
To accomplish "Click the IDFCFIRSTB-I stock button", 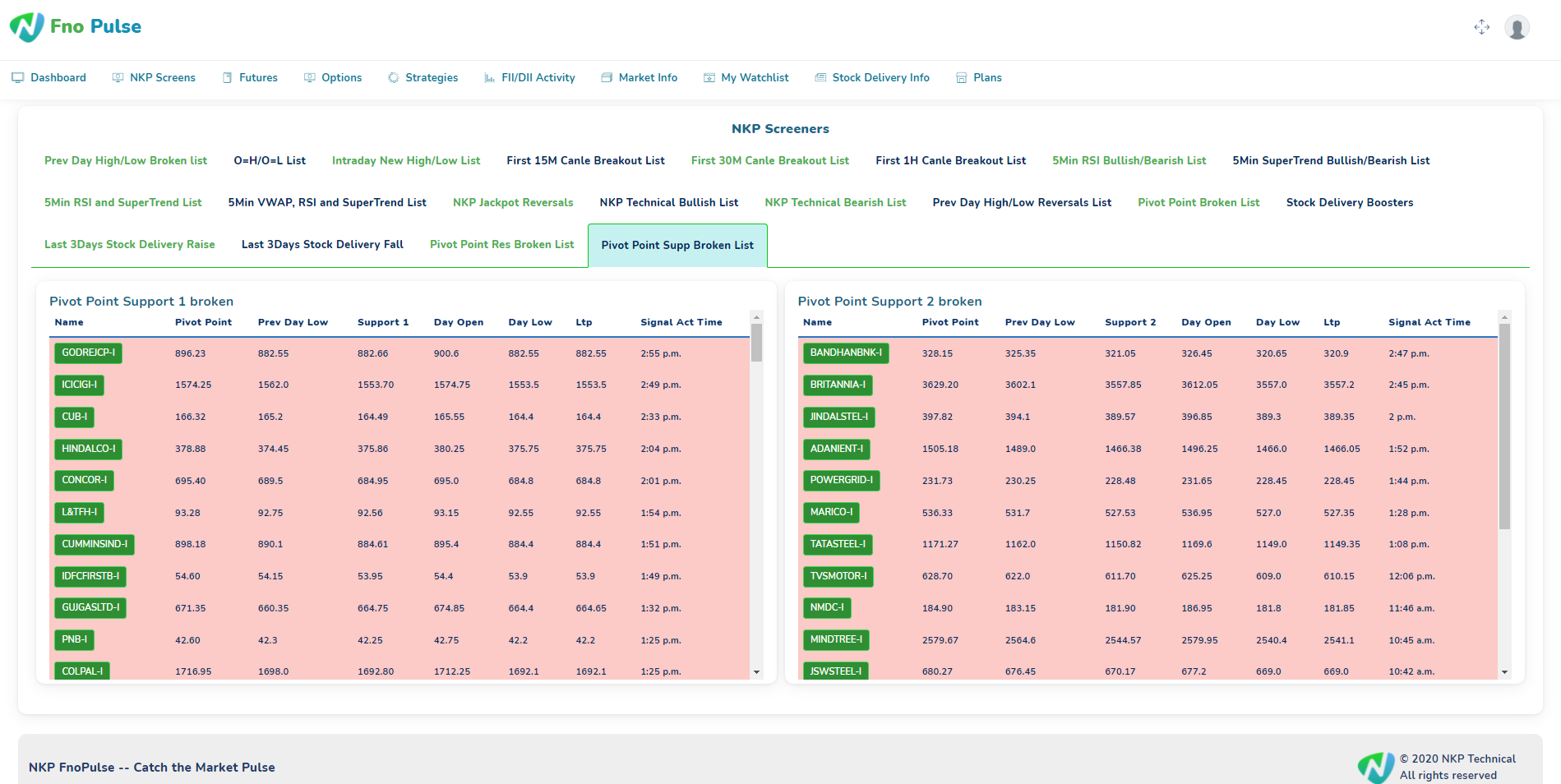I will point(90,577).
